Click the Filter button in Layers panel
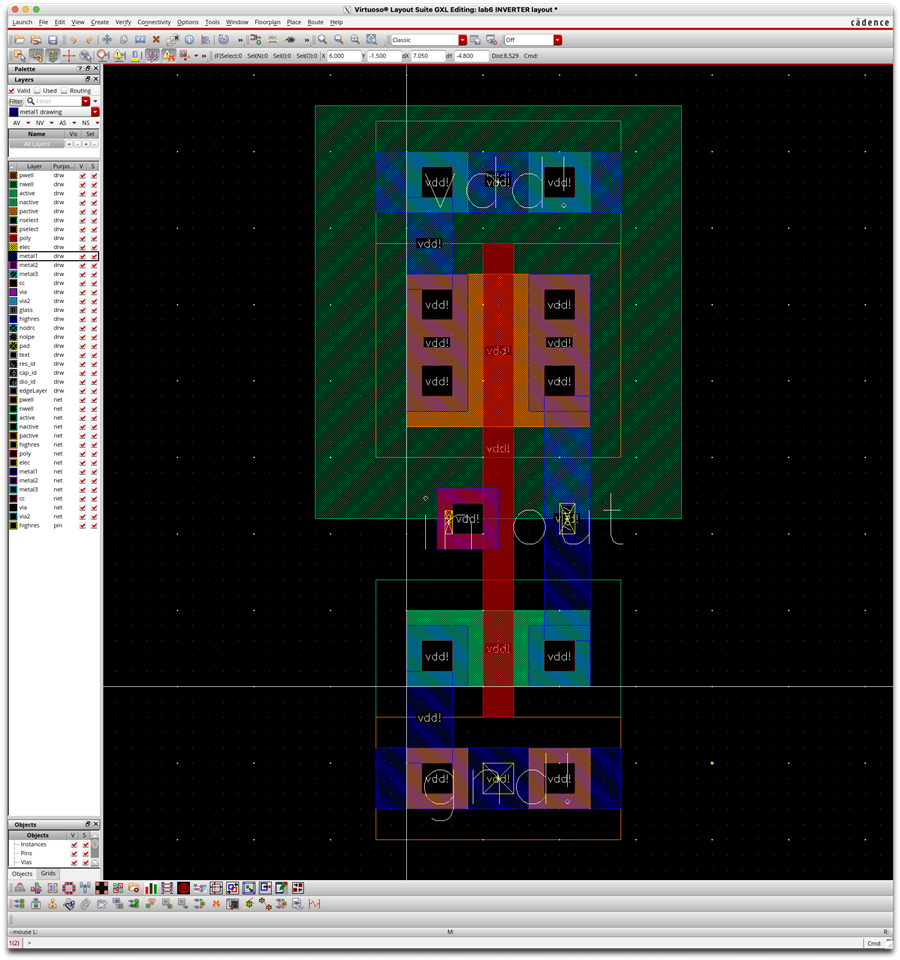Image resolution: width=900 pixels, height=960 pixels. tap(16, 101)
